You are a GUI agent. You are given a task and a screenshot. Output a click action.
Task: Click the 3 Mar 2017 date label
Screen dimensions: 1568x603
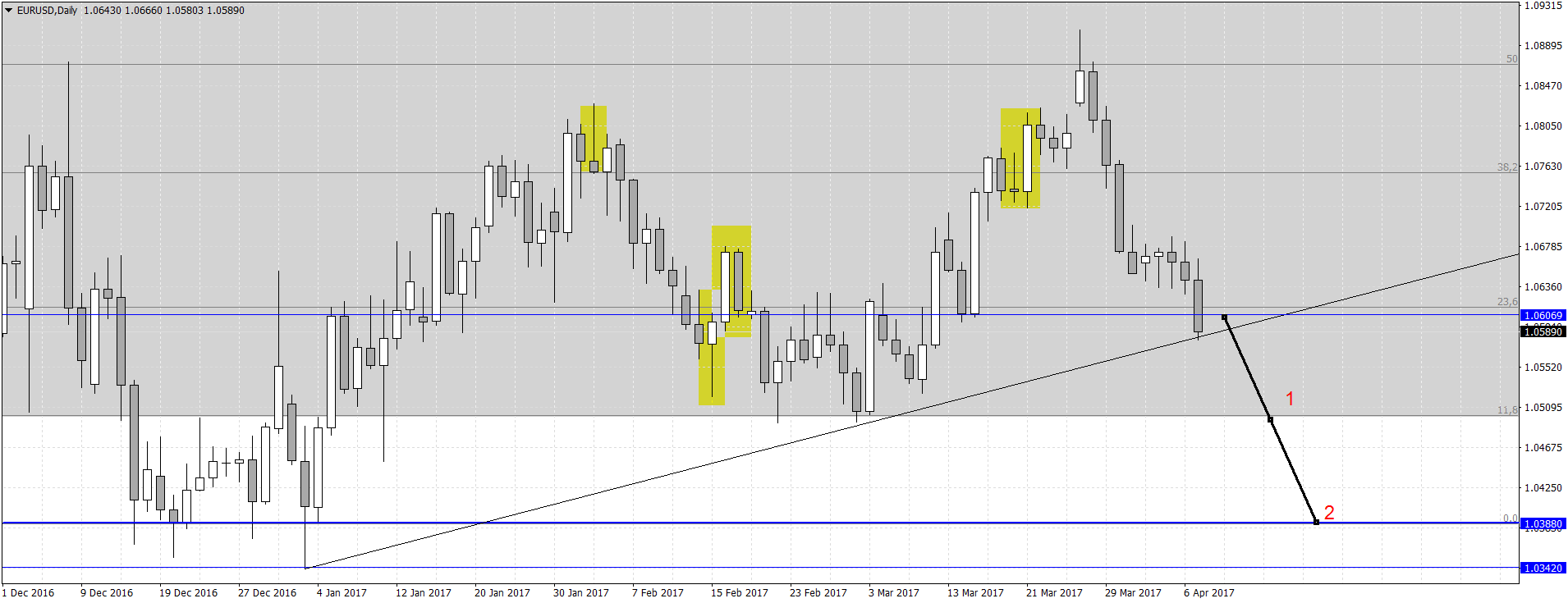894,593
